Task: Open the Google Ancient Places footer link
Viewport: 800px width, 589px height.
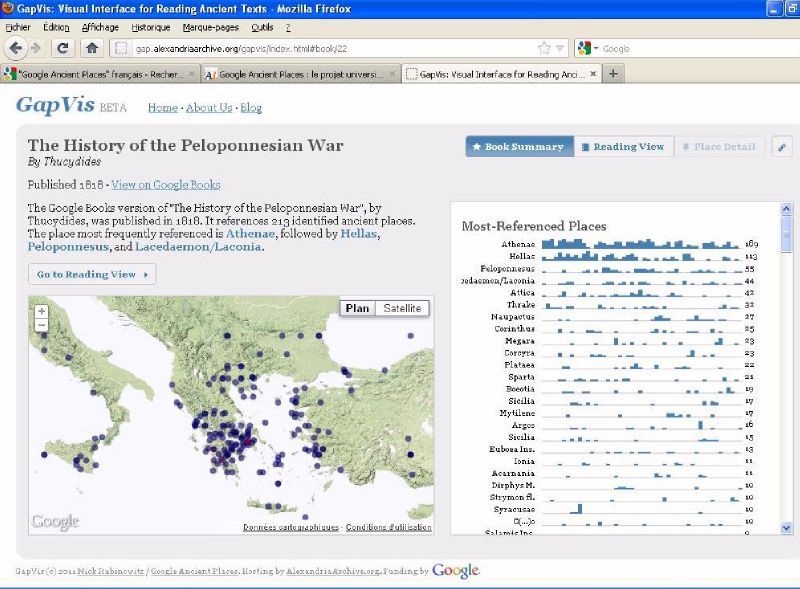Action: 194,572
